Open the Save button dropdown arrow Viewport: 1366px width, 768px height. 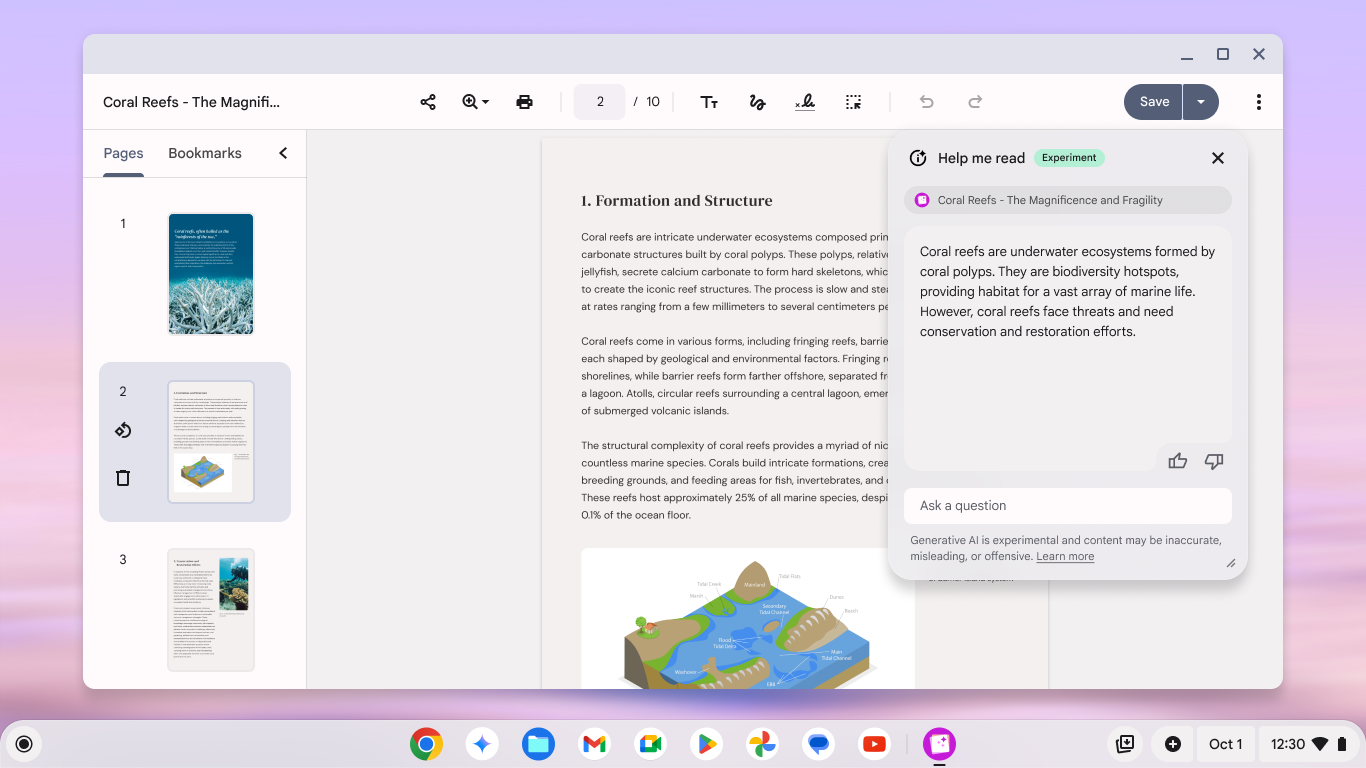point(1200,101)
